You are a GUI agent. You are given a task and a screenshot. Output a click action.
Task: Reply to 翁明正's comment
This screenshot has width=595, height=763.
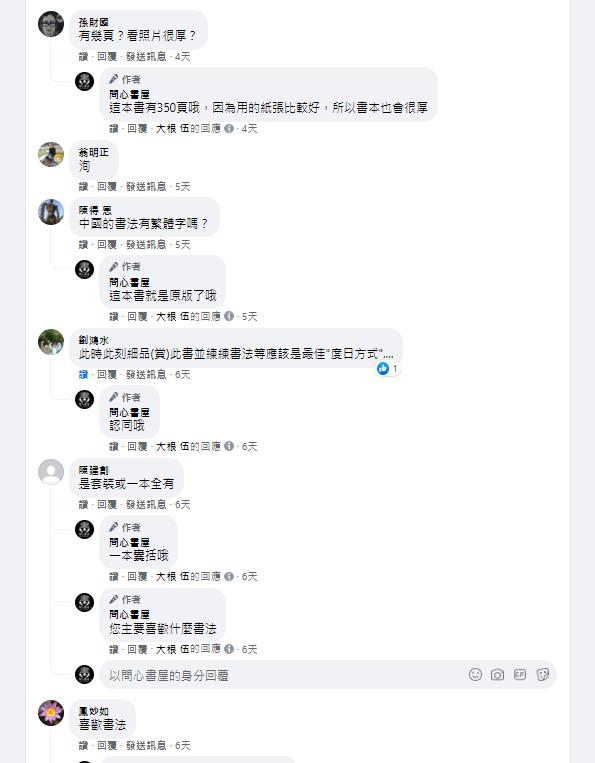tap(107, 186)
